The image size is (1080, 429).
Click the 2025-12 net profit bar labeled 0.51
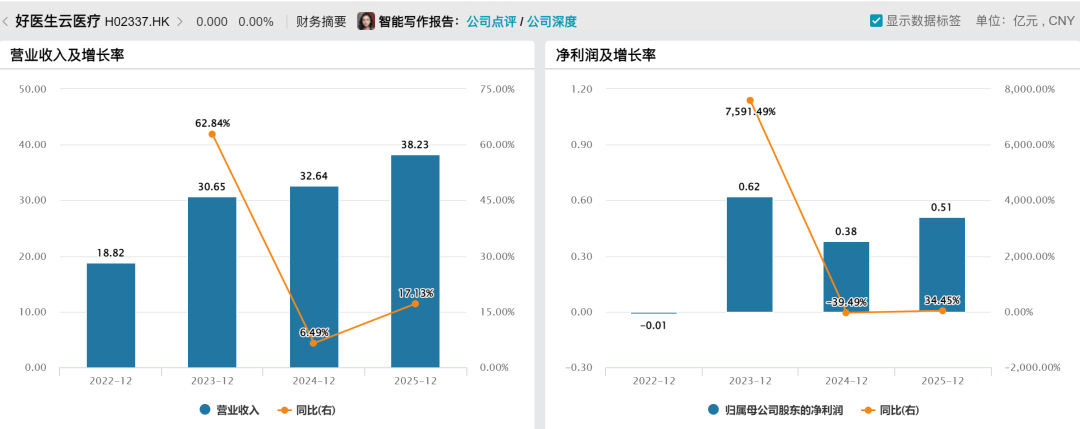tap(942, 265)
